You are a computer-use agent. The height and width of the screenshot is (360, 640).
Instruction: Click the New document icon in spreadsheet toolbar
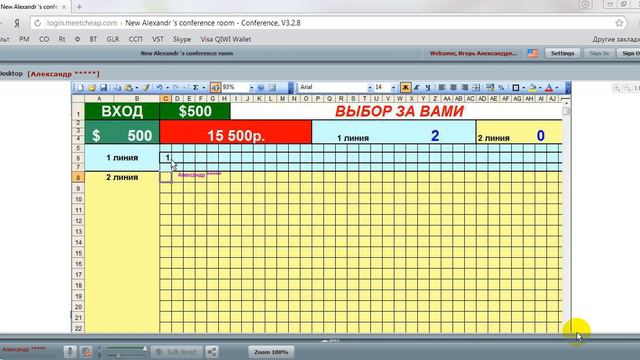[80, 87]
